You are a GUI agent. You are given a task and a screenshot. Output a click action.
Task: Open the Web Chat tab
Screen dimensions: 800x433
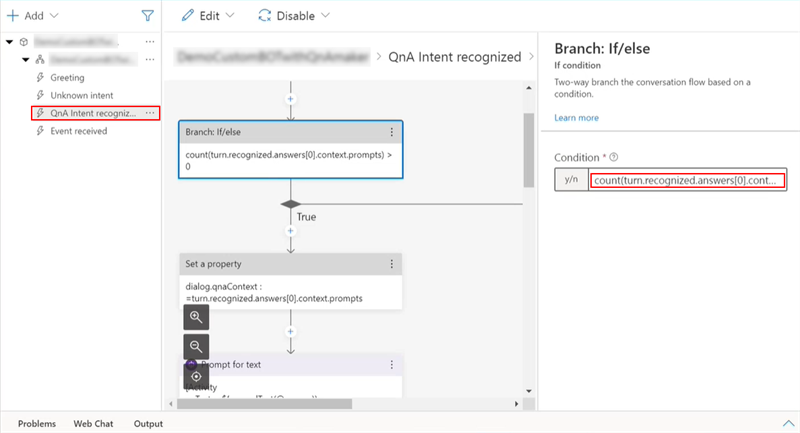(93, 423)
